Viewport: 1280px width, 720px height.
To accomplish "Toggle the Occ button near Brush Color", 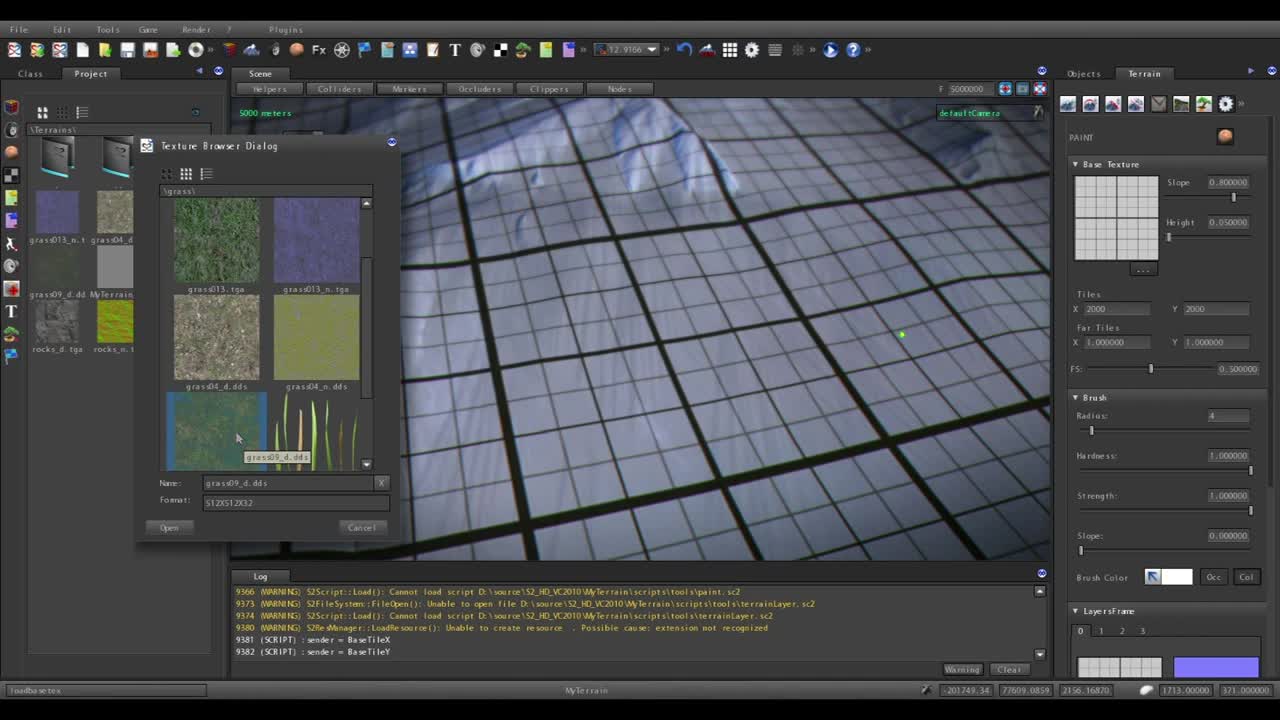I will point(1213,578).
